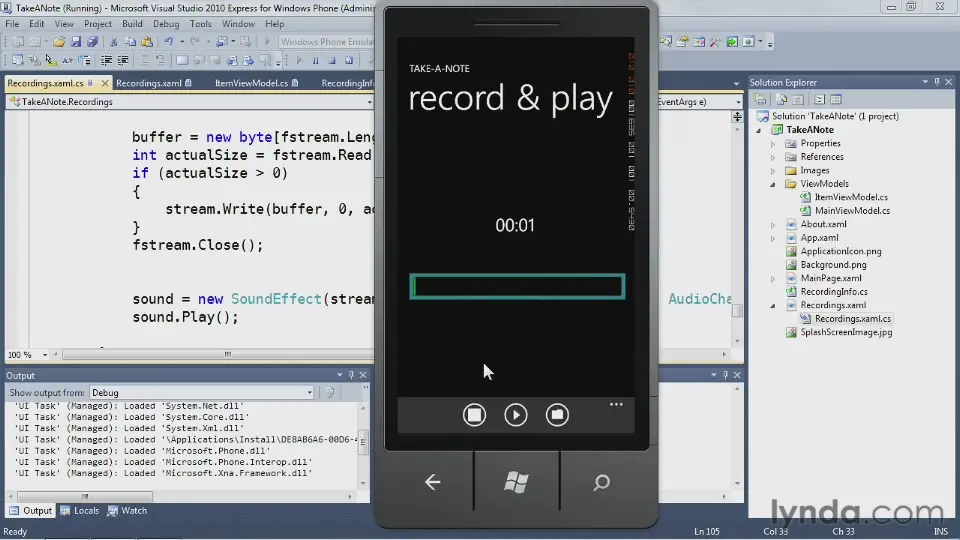Click the Properties icon in Solution Explorer toolbar
The width and height of the screenshot is (960, 540).
tap(760, 99)
